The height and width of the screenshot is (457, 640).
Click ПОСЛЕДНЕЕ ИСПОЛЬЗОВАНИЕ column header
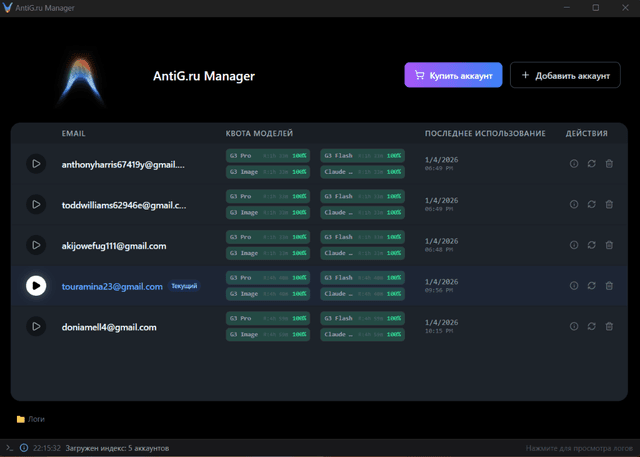pyautogui.click(x=485, y=133)
